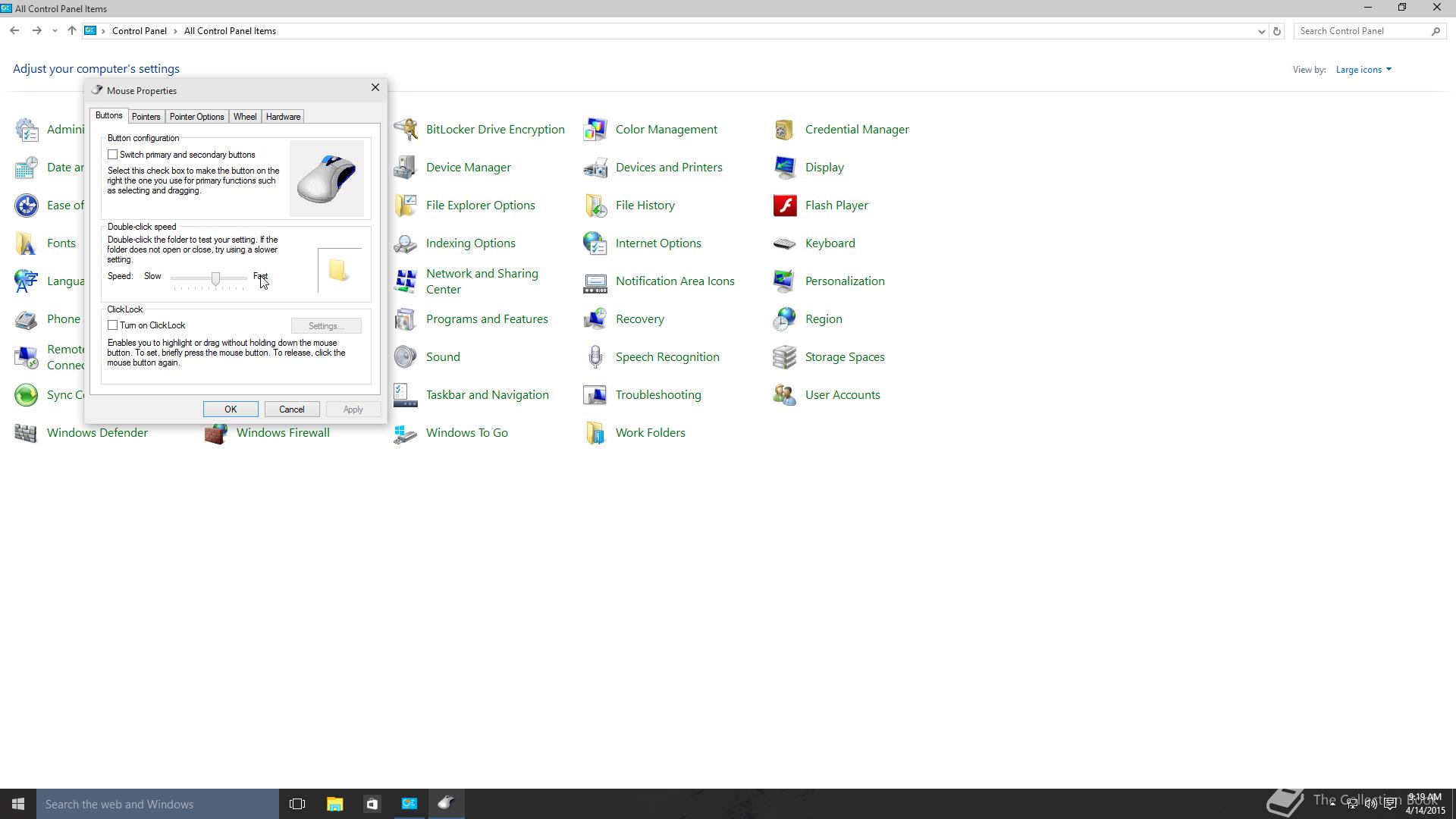Image resolution: width=1456 pixels, height=819 pixels.
Task: Open Color Management icon
Action: [595, 130]
